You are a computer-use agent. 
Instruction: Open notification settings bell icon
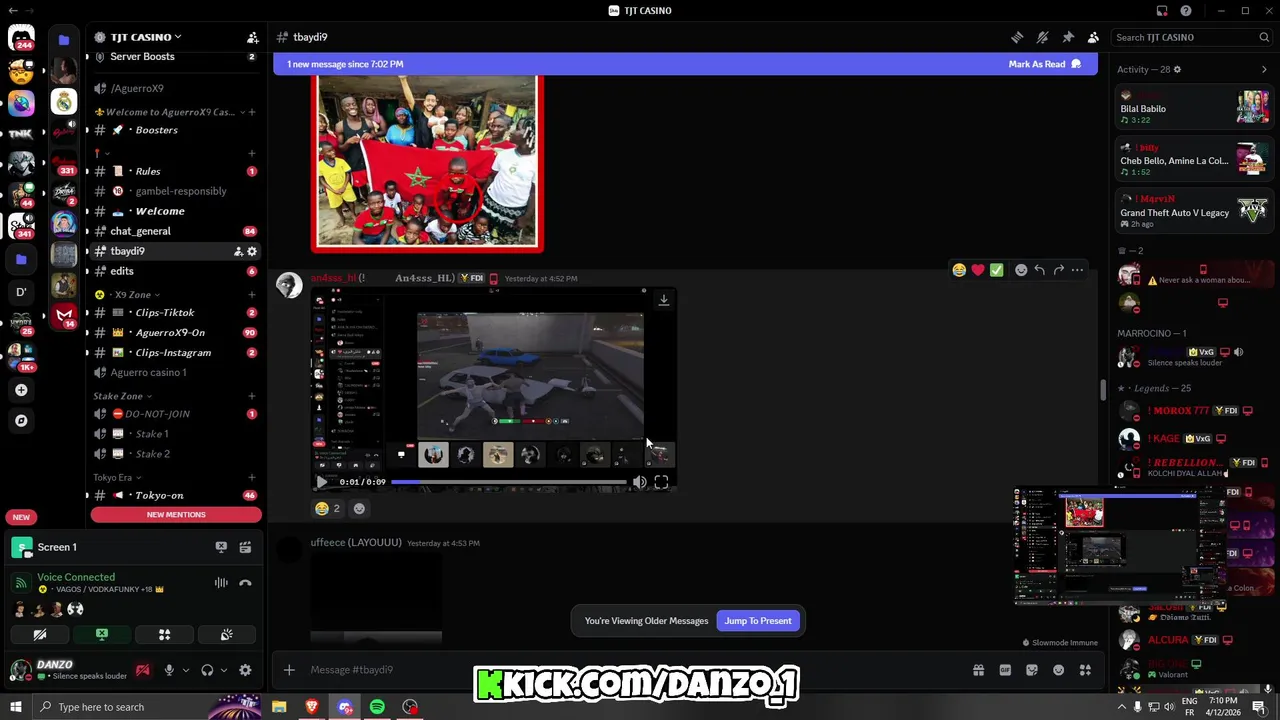point(1042,37)
